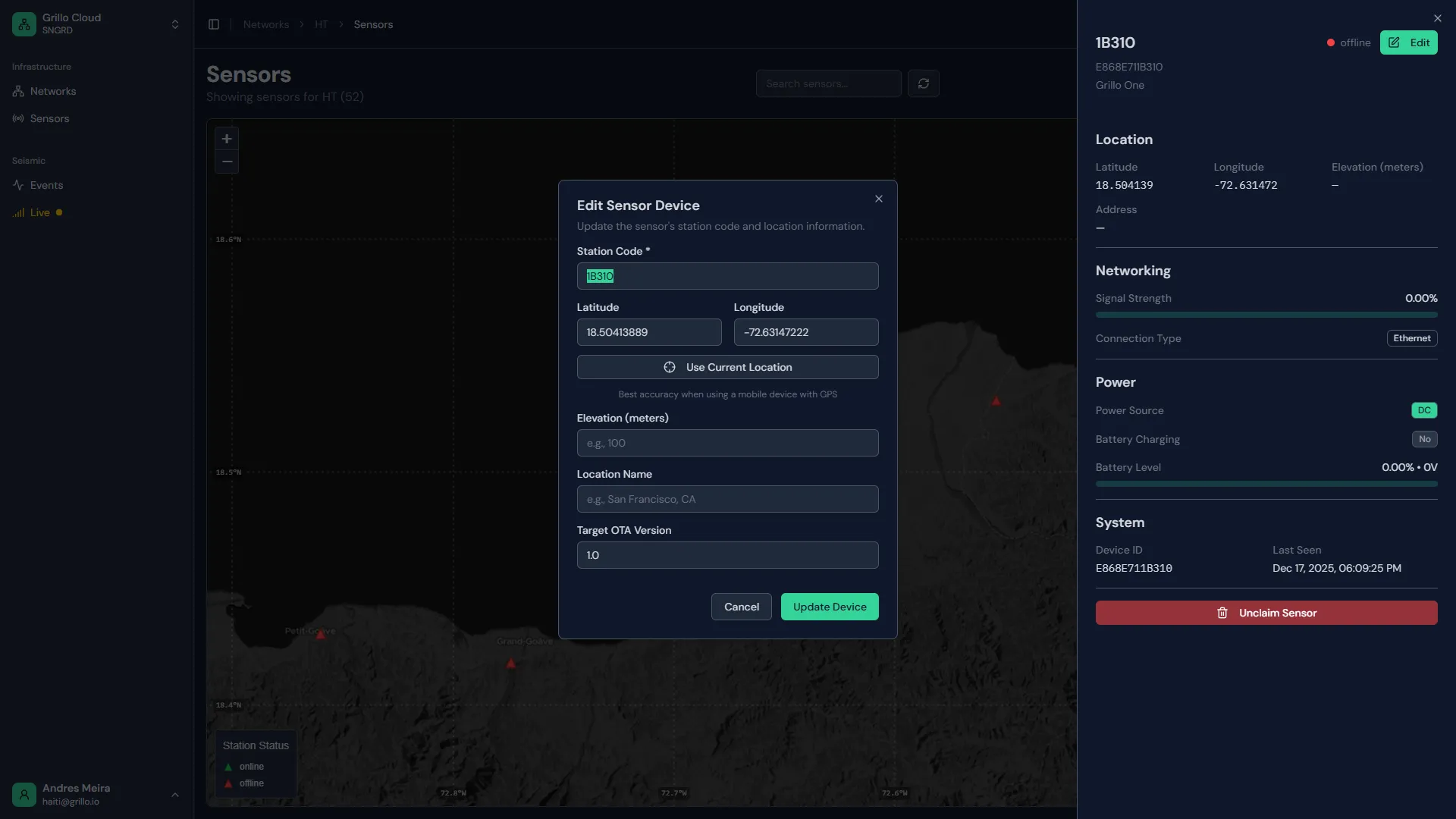Image resolution: width=1456 pixels, height=819 pixels.
Task: Expand the Grillo Cloud organization switcher
Action: pos(175,24)
